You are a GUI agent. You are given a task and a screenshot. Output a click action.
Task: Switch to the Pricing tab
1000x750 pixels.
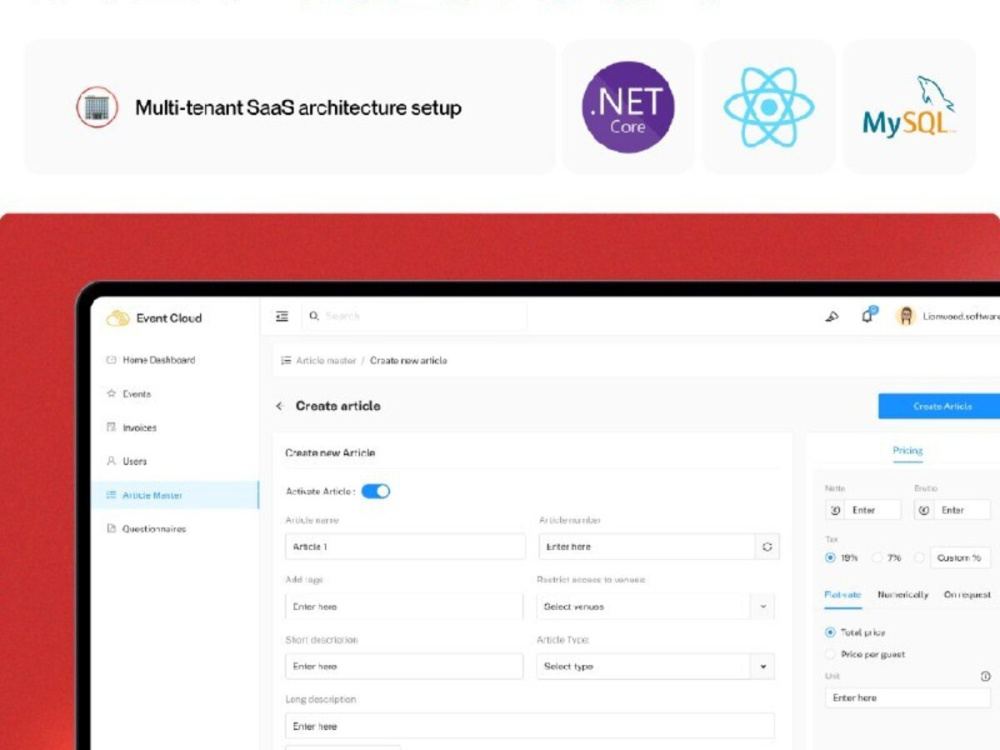908,451
